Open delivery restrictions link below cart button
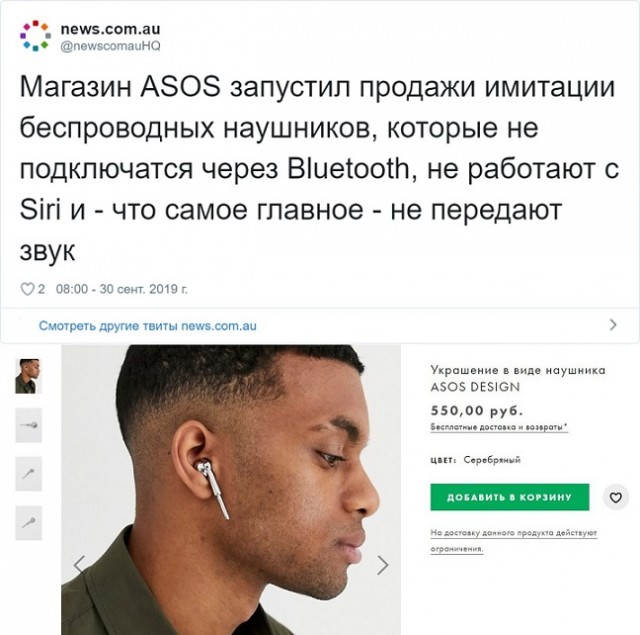This screenshot has width=640, height=635. tap(513, 541)
